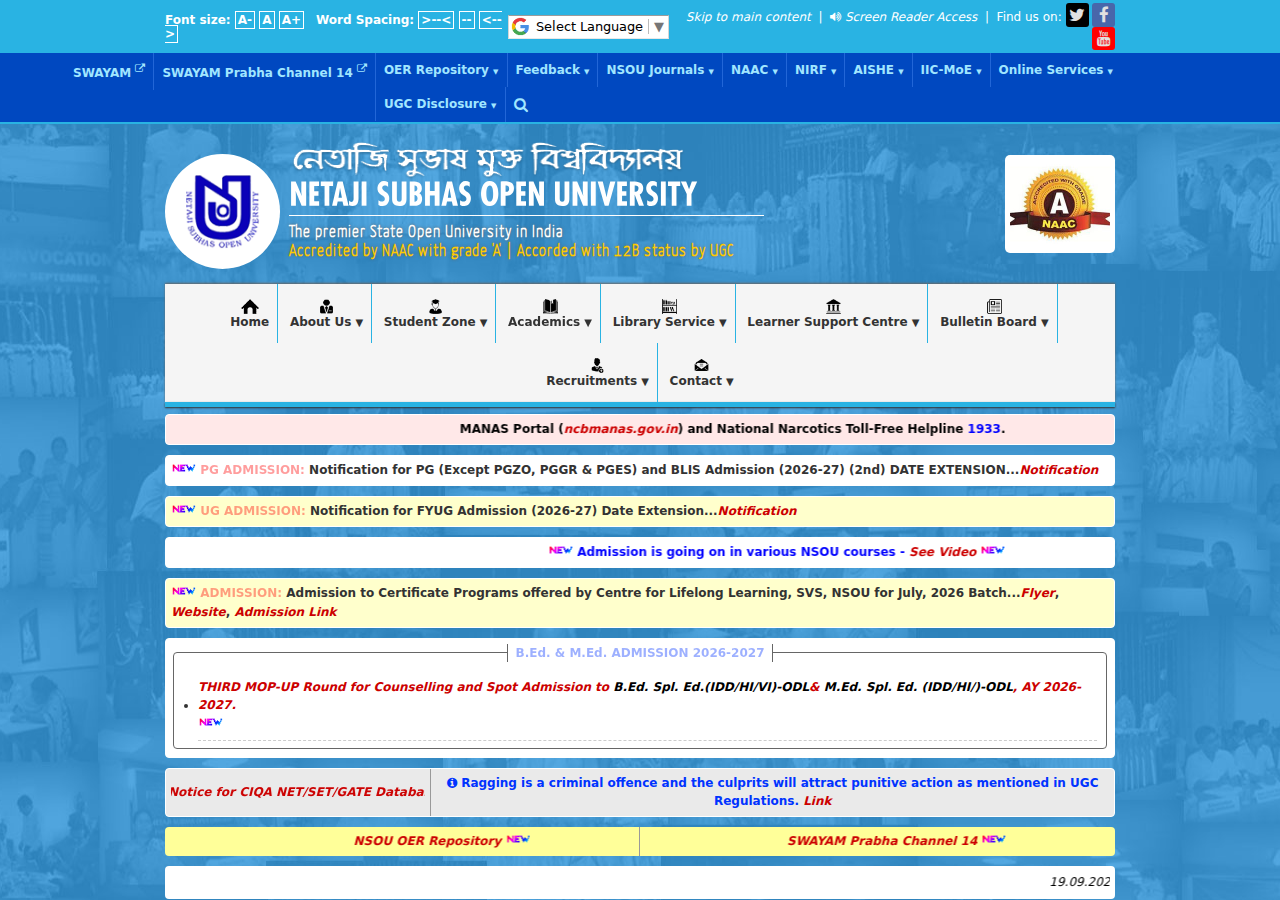Click the NSOU university logo

[x=222, y=211]
